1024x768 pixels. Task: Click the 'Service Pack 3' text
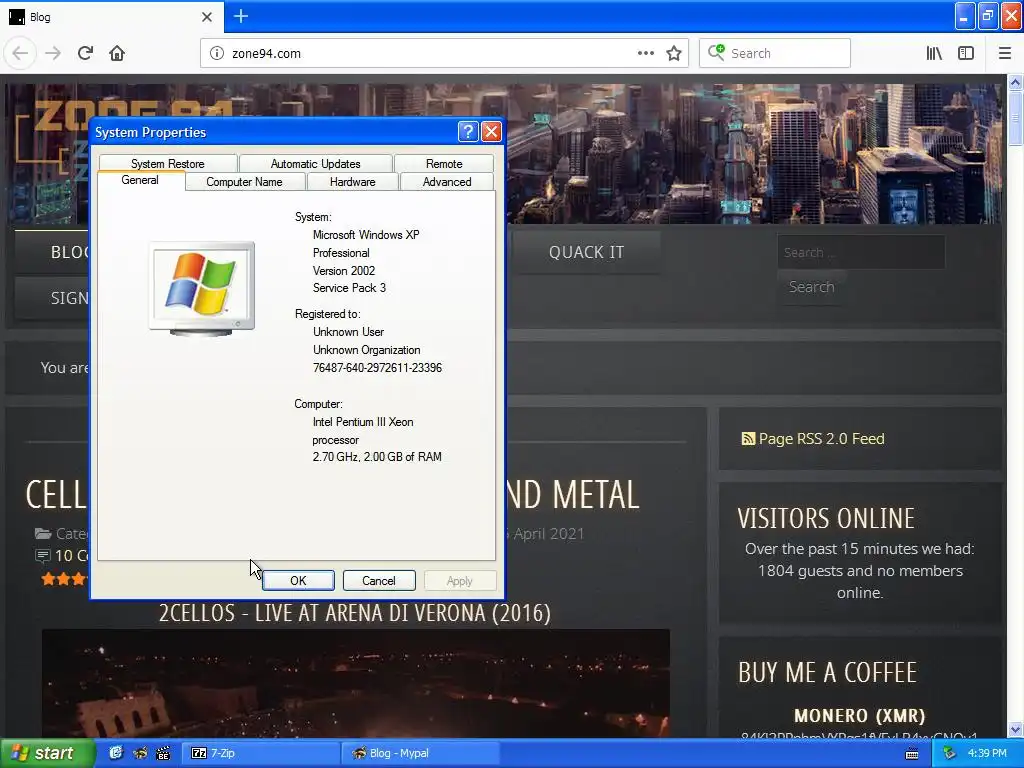pos(349,288)
